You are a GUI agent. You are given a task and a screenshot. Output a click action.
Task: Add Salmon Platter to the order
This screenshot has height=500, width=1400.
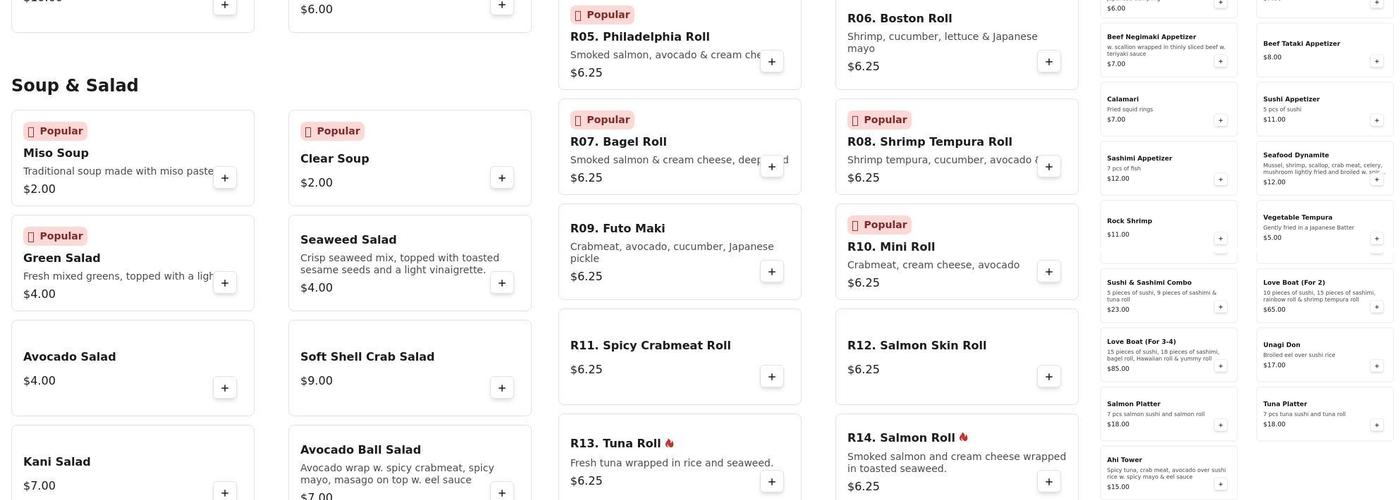1220,425
